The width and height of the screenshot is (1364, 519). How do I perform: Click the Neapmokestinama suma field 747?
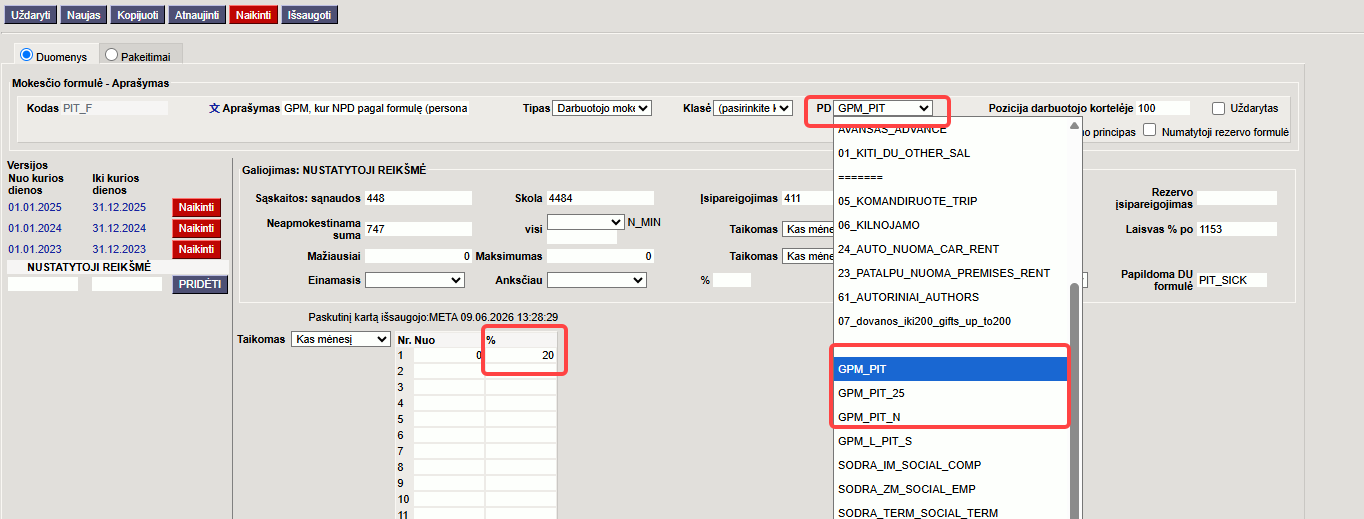click(417, 229)
